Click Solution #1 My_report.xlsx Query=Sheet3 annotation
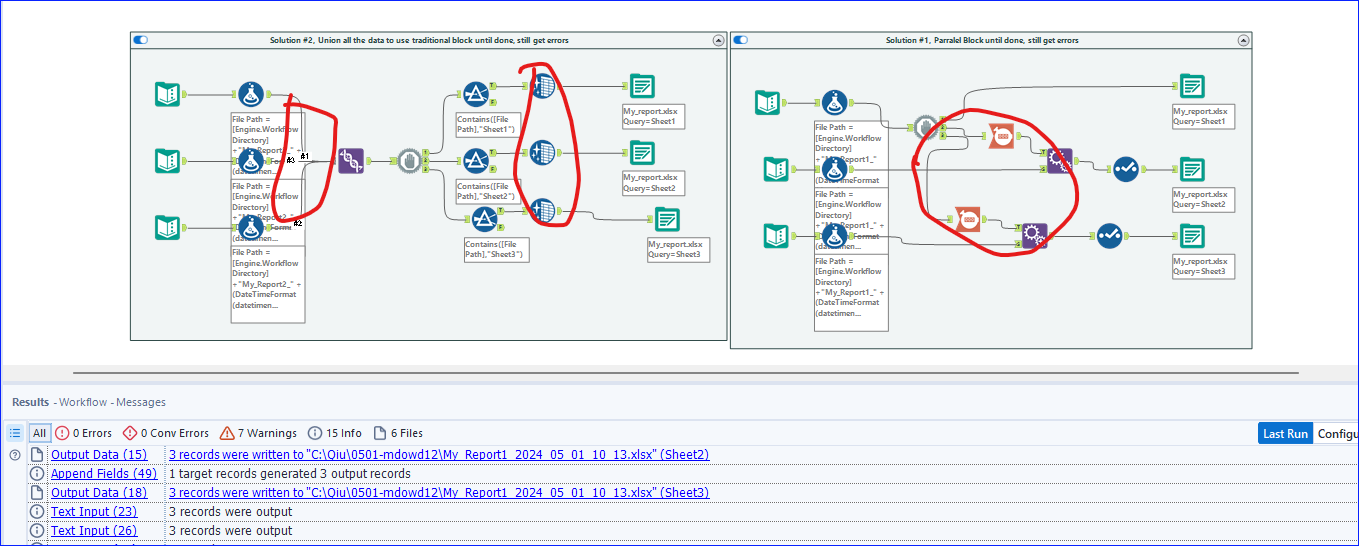Image resolution: width=1359 pixels, height=546 pixels. (x=1202, y=266)
